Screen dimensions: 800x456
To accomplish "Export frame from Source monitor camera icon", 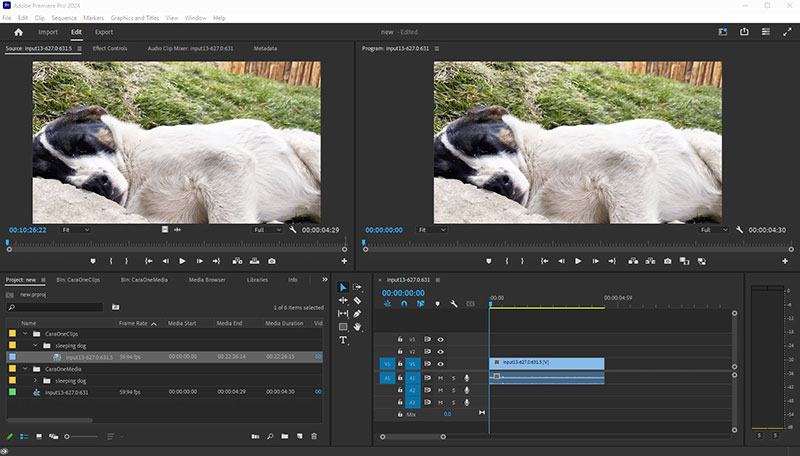I will (272, 261).
